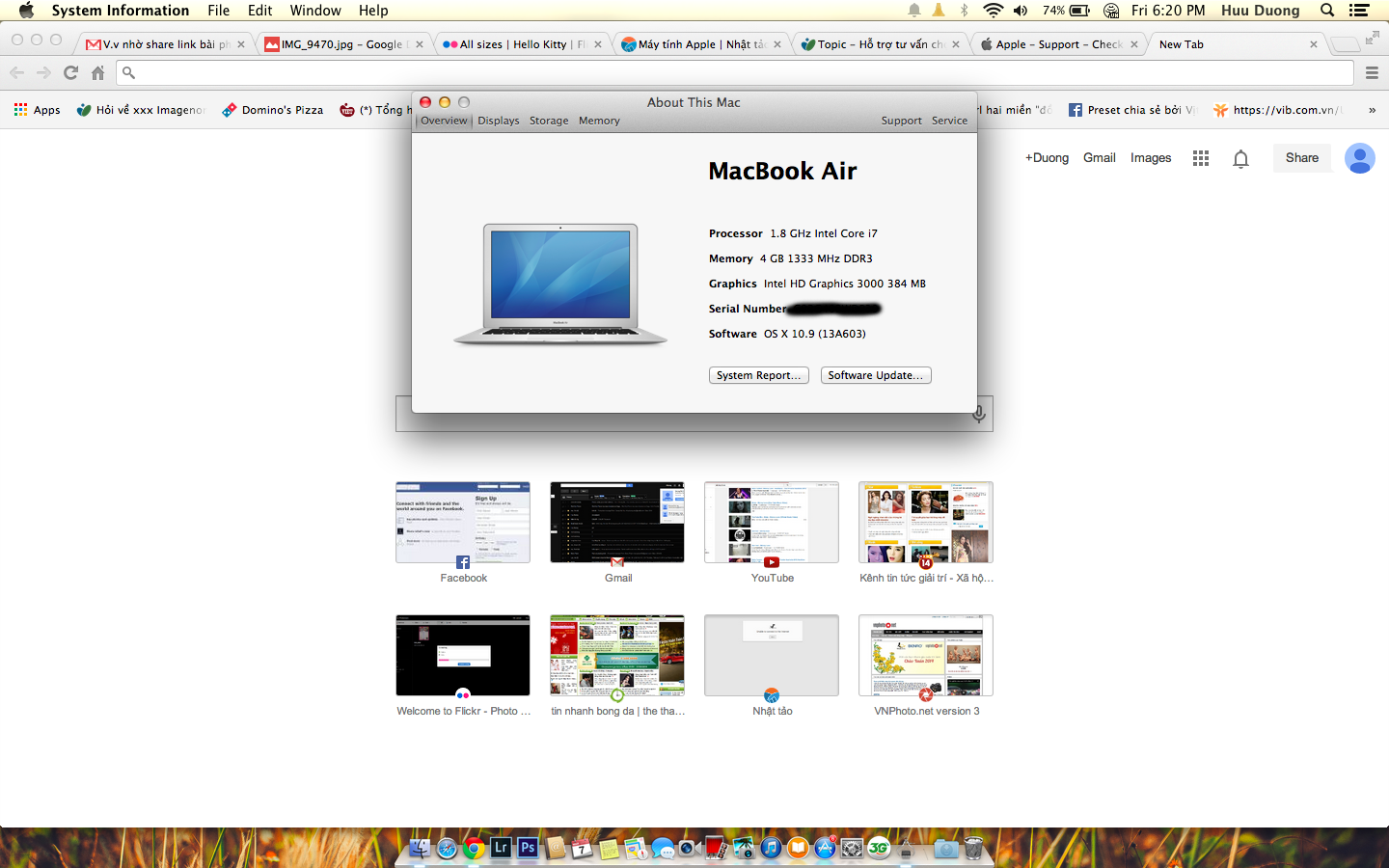Click the Chrome address bar
Screen dimensions: 1389x868
pyautogui.click(x=733, y=72)
